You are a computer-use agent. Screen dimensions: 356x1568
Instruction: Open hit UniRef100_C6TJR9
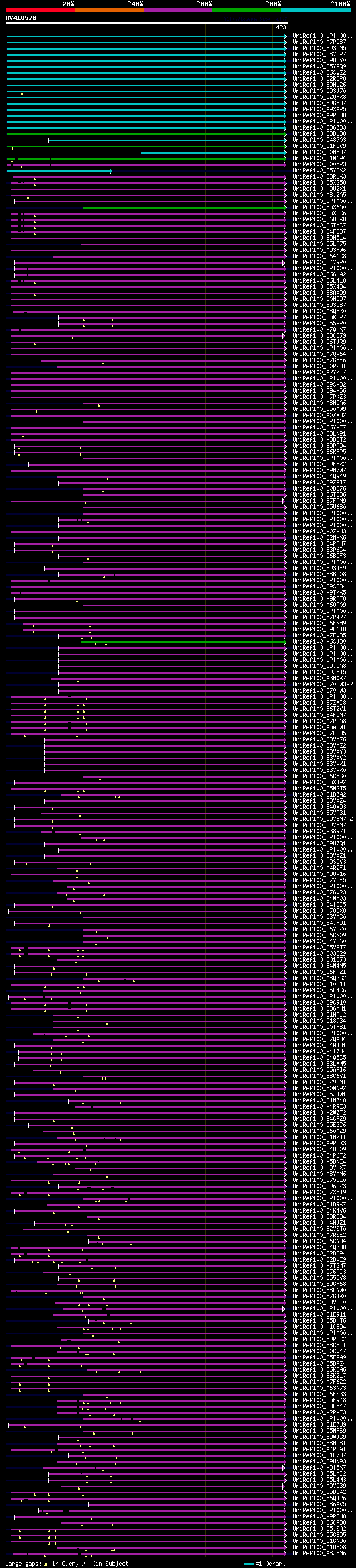pos(319,342)
